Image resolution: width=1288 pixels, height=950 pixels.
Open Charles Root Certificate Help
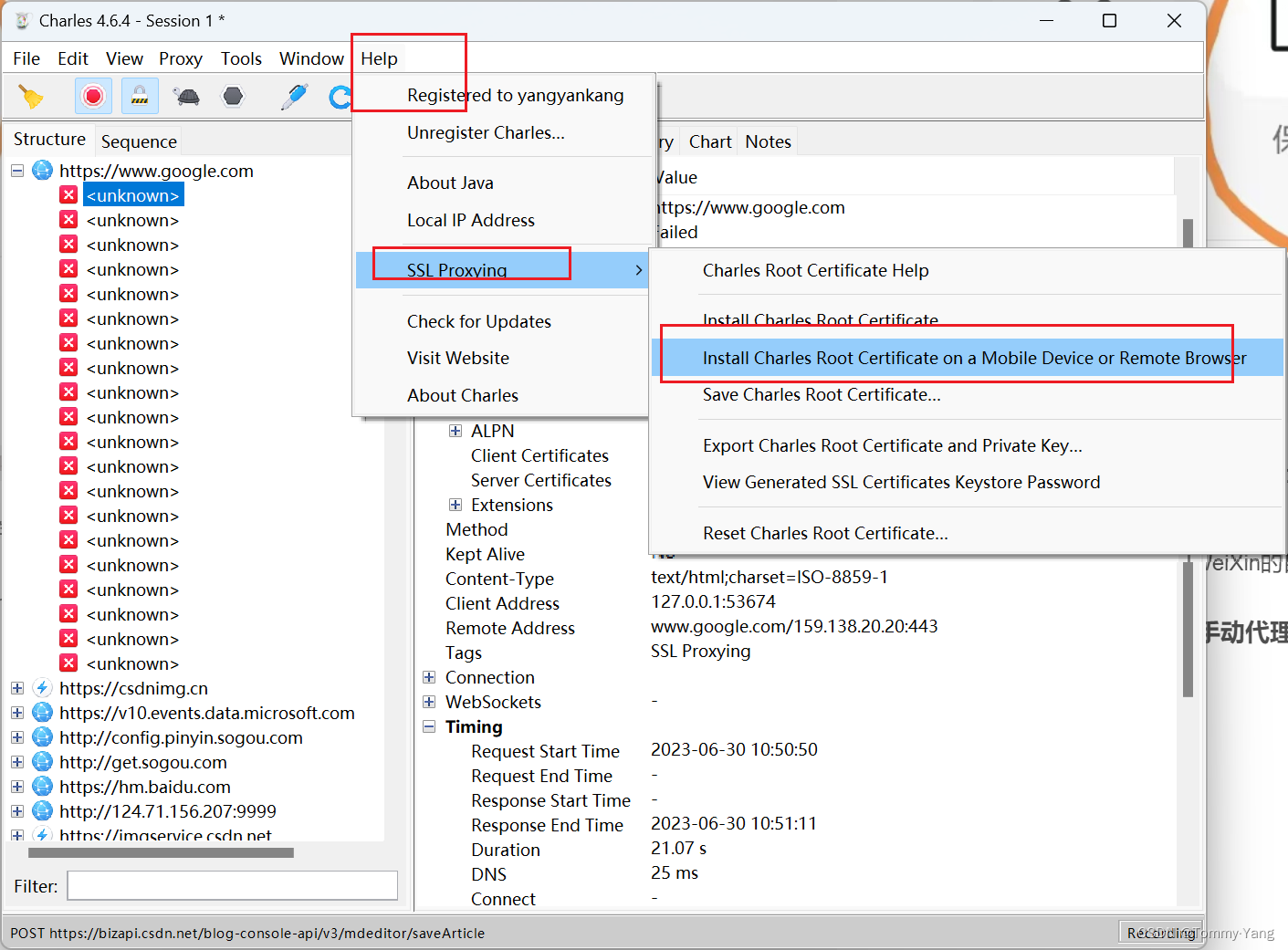[x=968, y=270]
